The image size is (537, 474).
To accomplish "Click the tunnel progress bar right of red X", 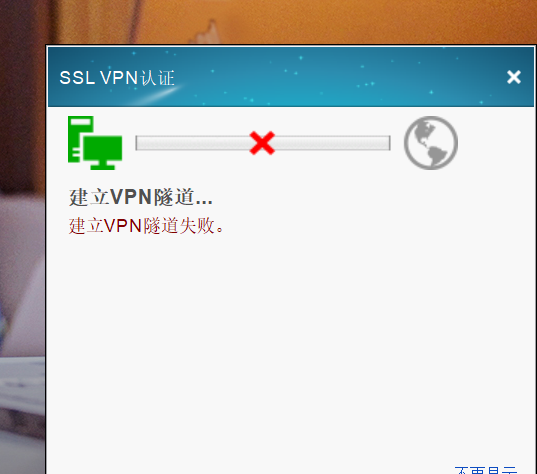I will 332,143.
